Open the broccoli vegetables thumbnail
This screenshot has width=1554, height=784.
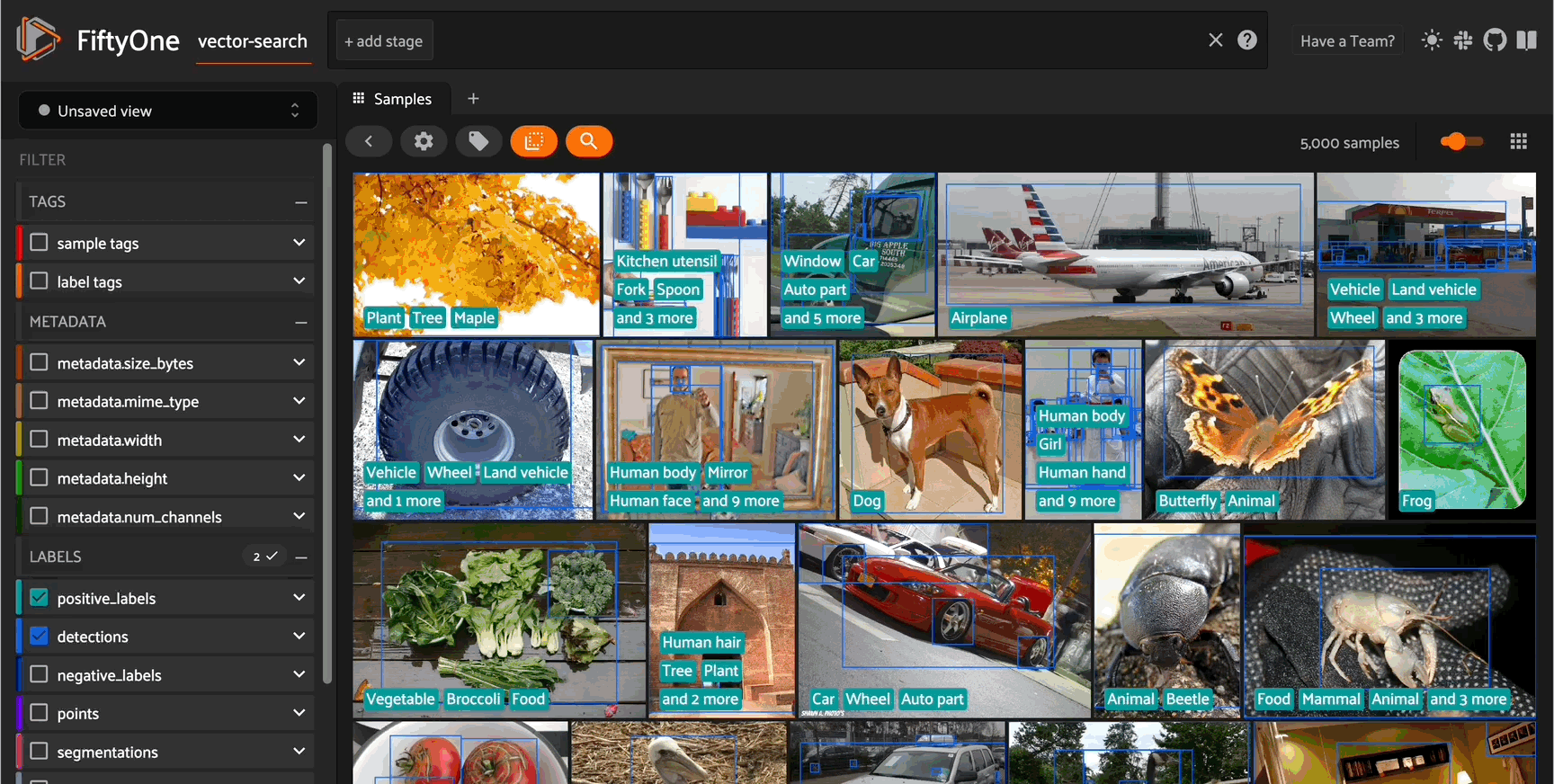tap(499, 620)
